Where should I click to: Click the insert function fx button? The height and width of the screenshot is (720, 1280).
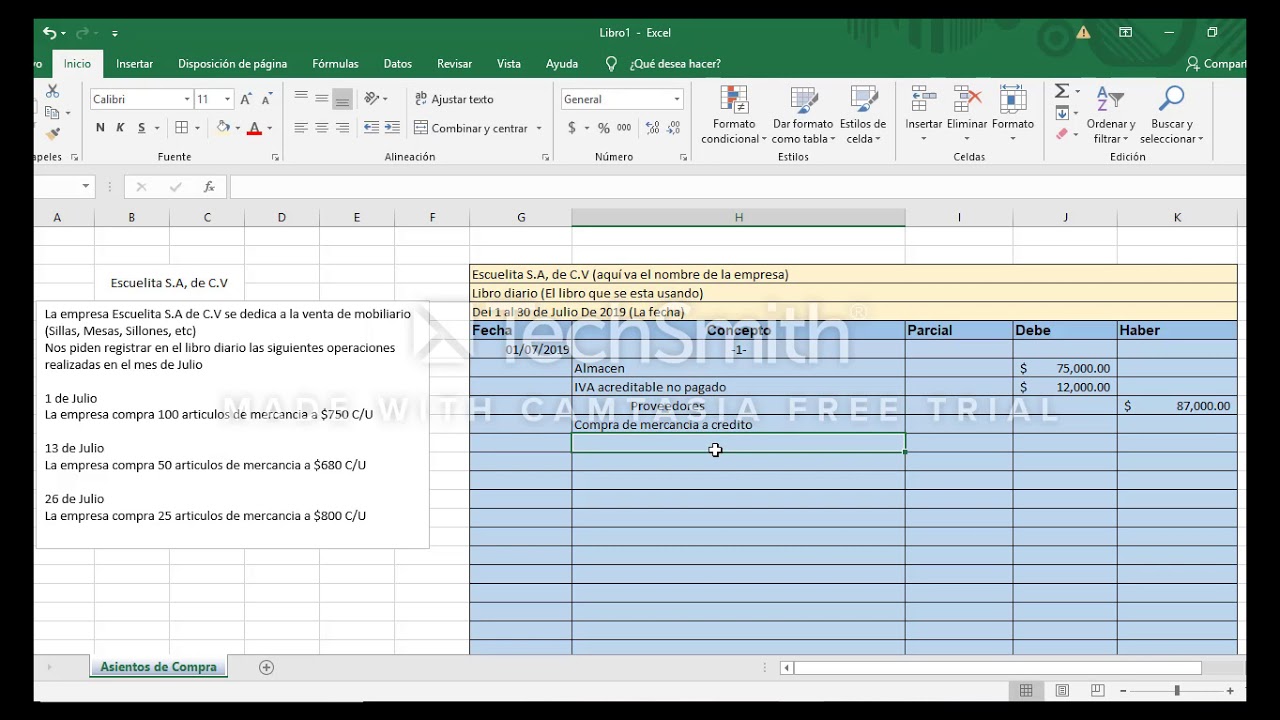(x=208, y=187)
